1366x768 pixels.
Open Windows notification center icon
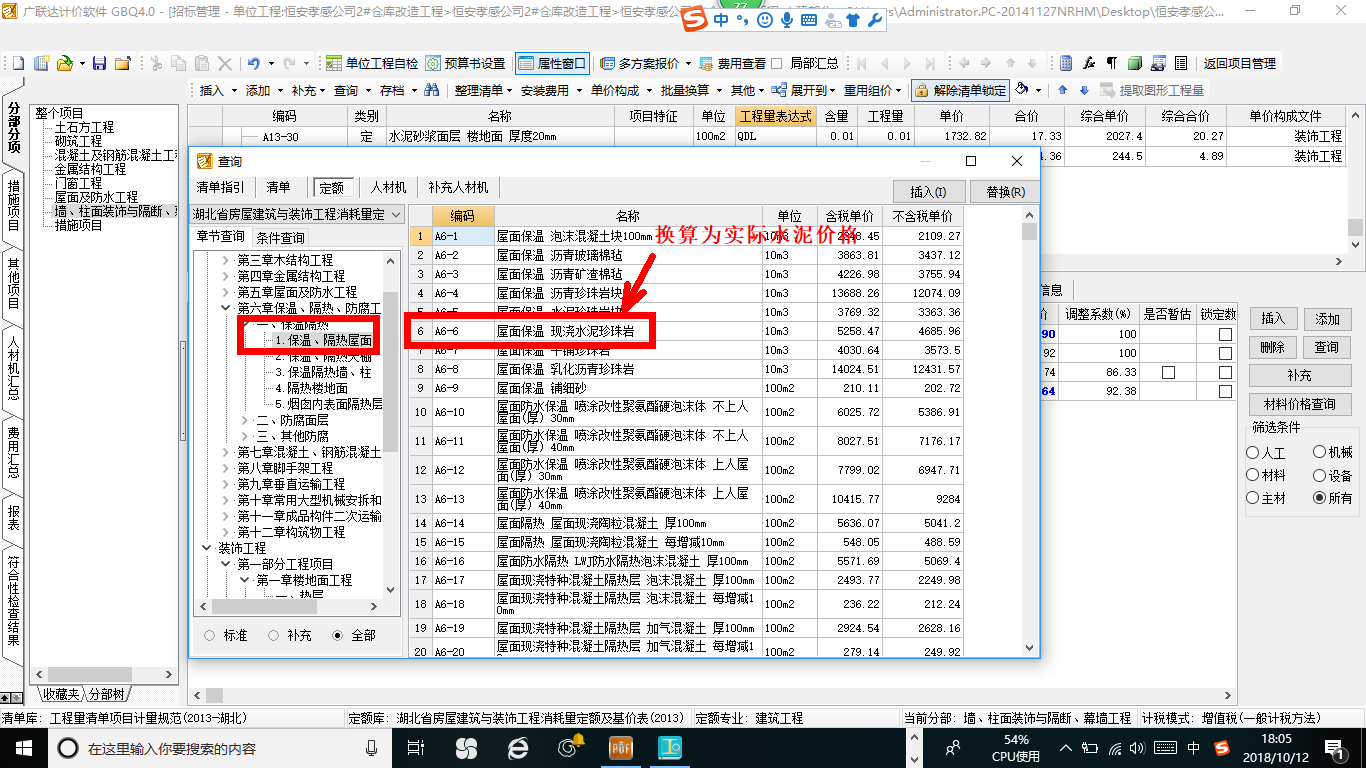pyautogui.click(x=1332, y=747)
